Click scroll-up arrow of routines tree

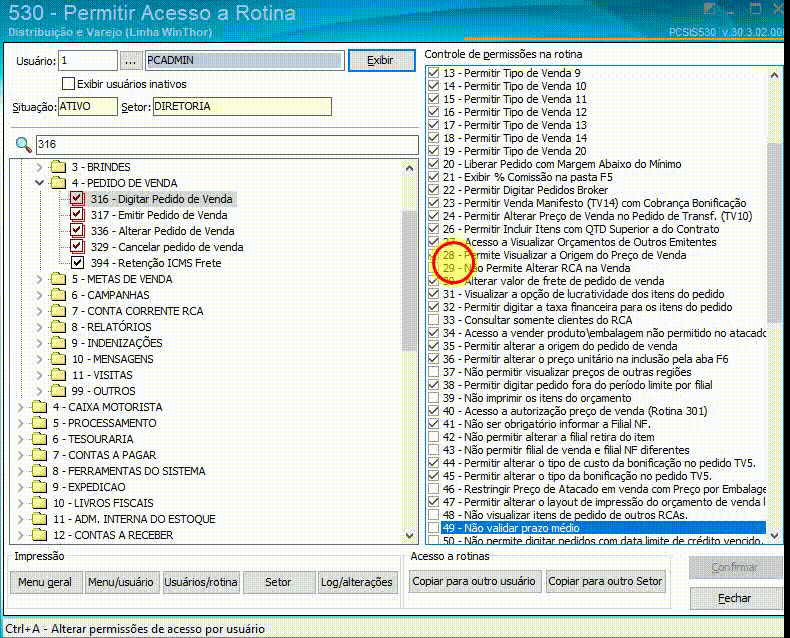(410, 168)
